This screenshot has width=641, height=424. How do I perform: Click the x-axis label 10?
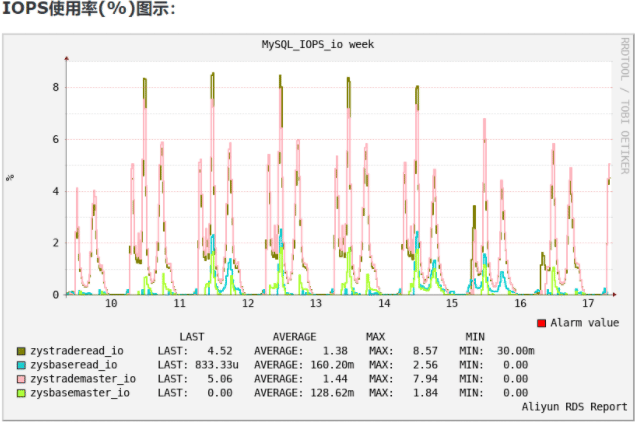[111, 303]
